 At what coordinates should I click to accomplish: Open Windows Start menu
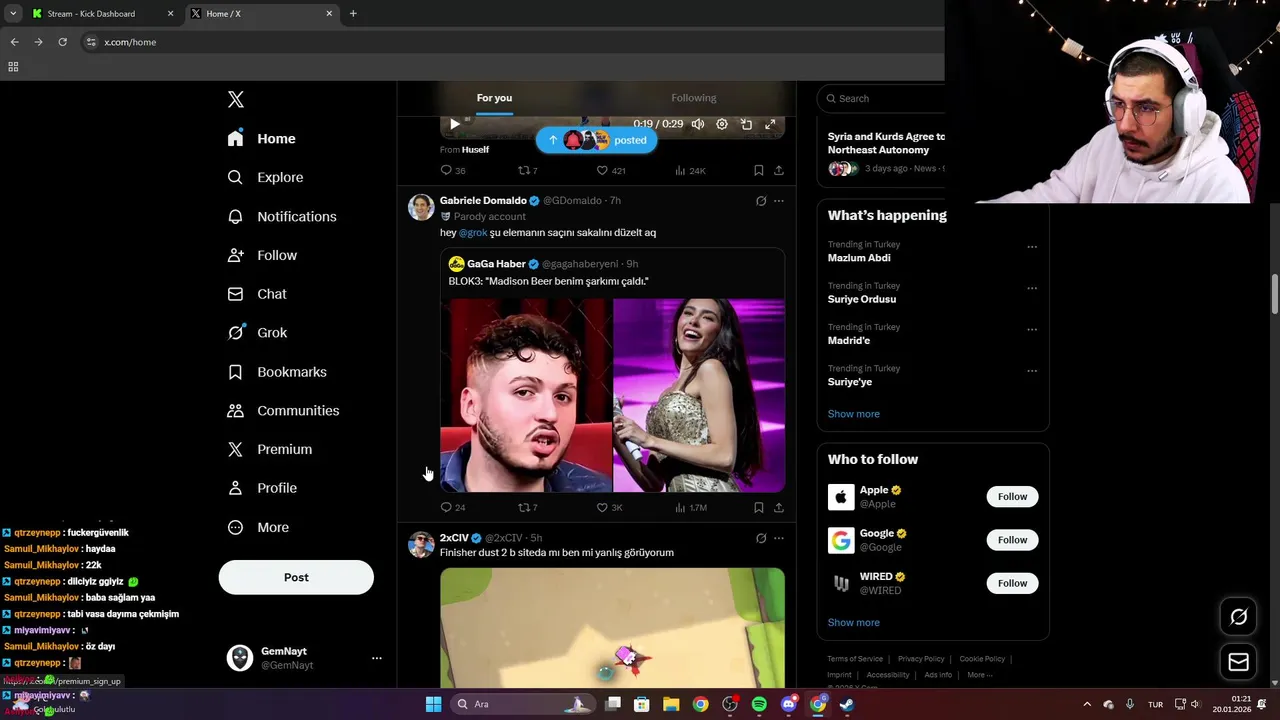click(x=433, y=704)
